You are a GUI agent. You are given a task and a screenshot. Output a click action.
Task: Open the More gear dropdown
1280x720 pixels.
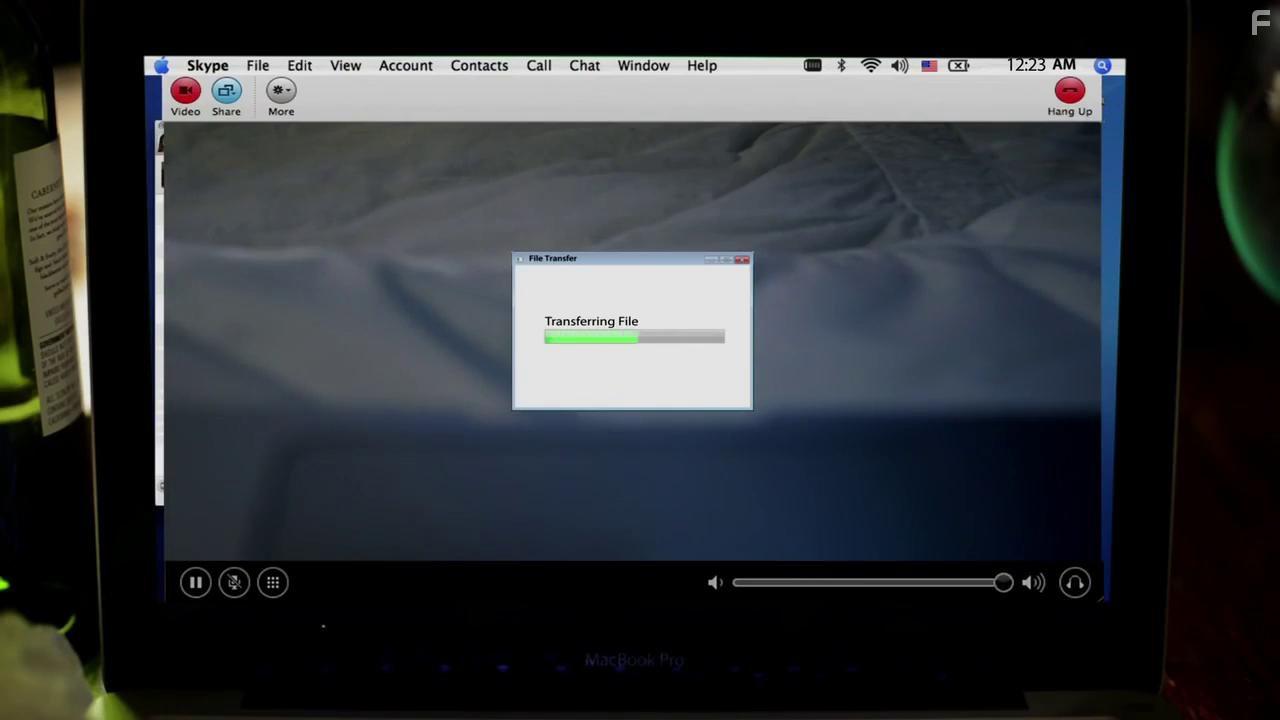(281, 91)
